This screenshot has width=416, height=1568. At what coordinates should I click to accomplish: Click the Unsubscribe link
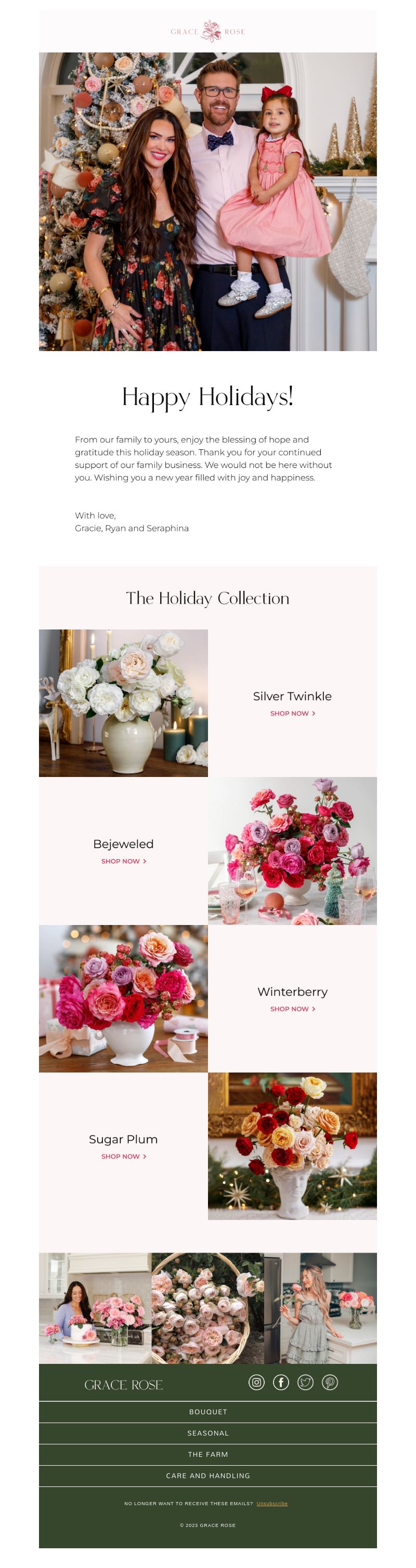(271, 1504)
